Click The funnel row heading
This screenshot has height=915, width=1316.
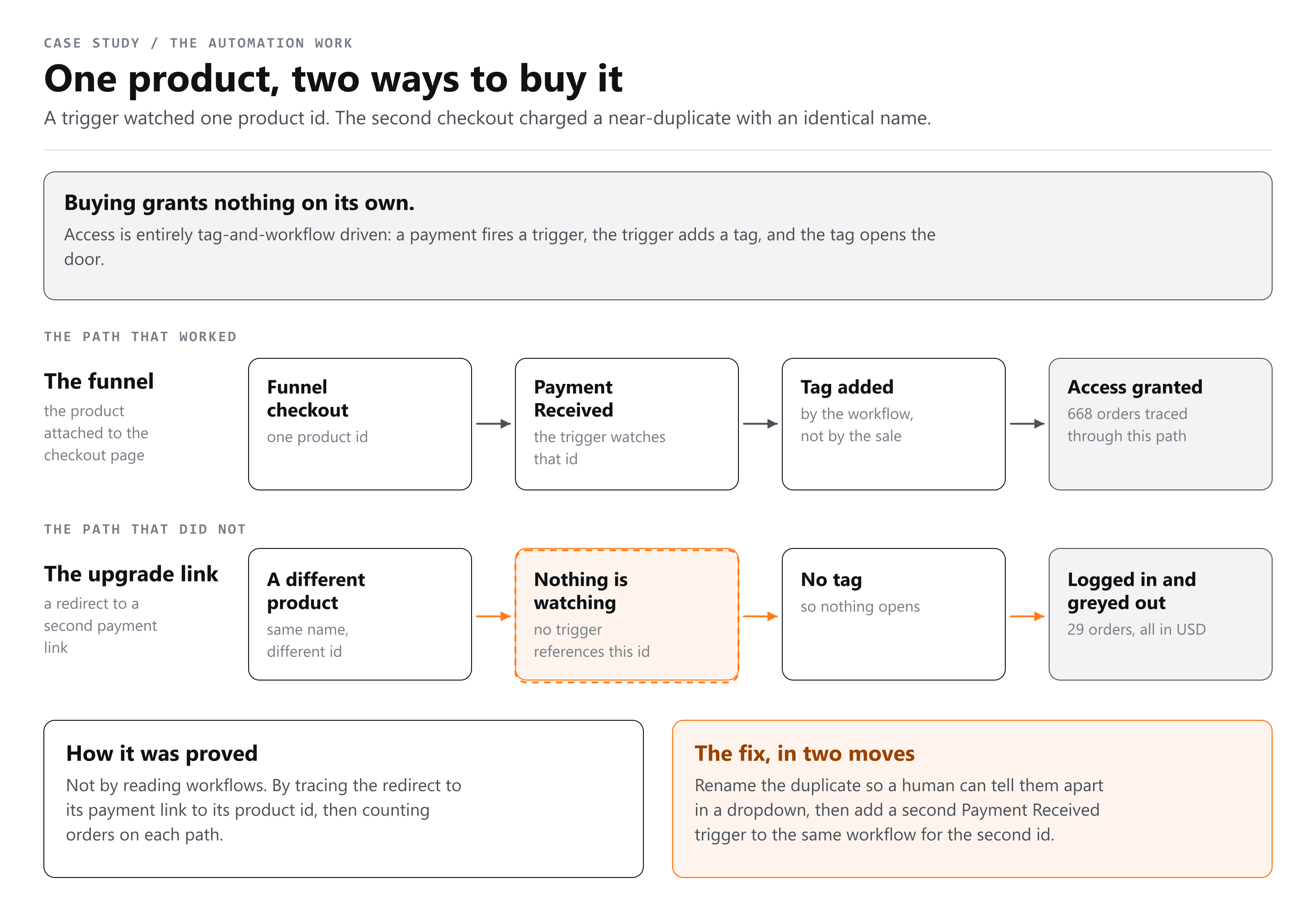point(99,381)
